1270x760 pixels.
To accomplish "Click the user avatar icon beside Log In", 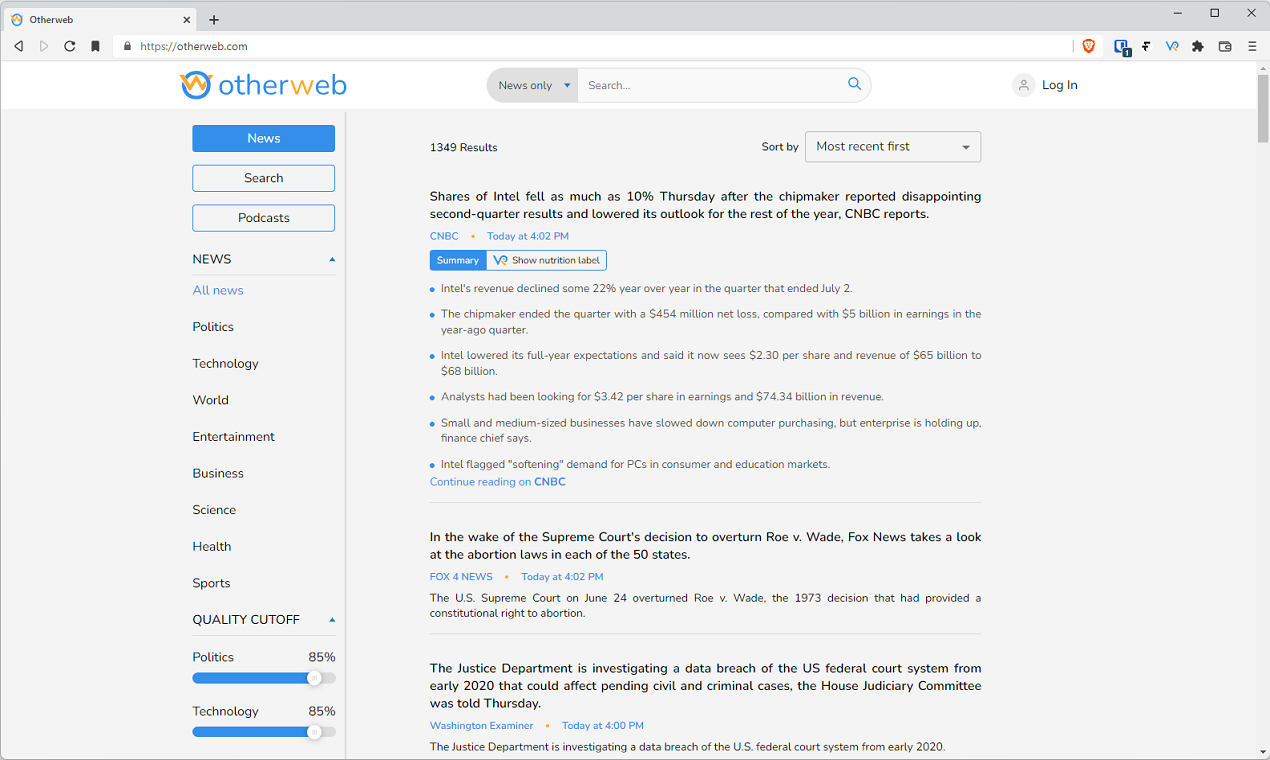I will pyautogui.click(x=1023, y=85).
